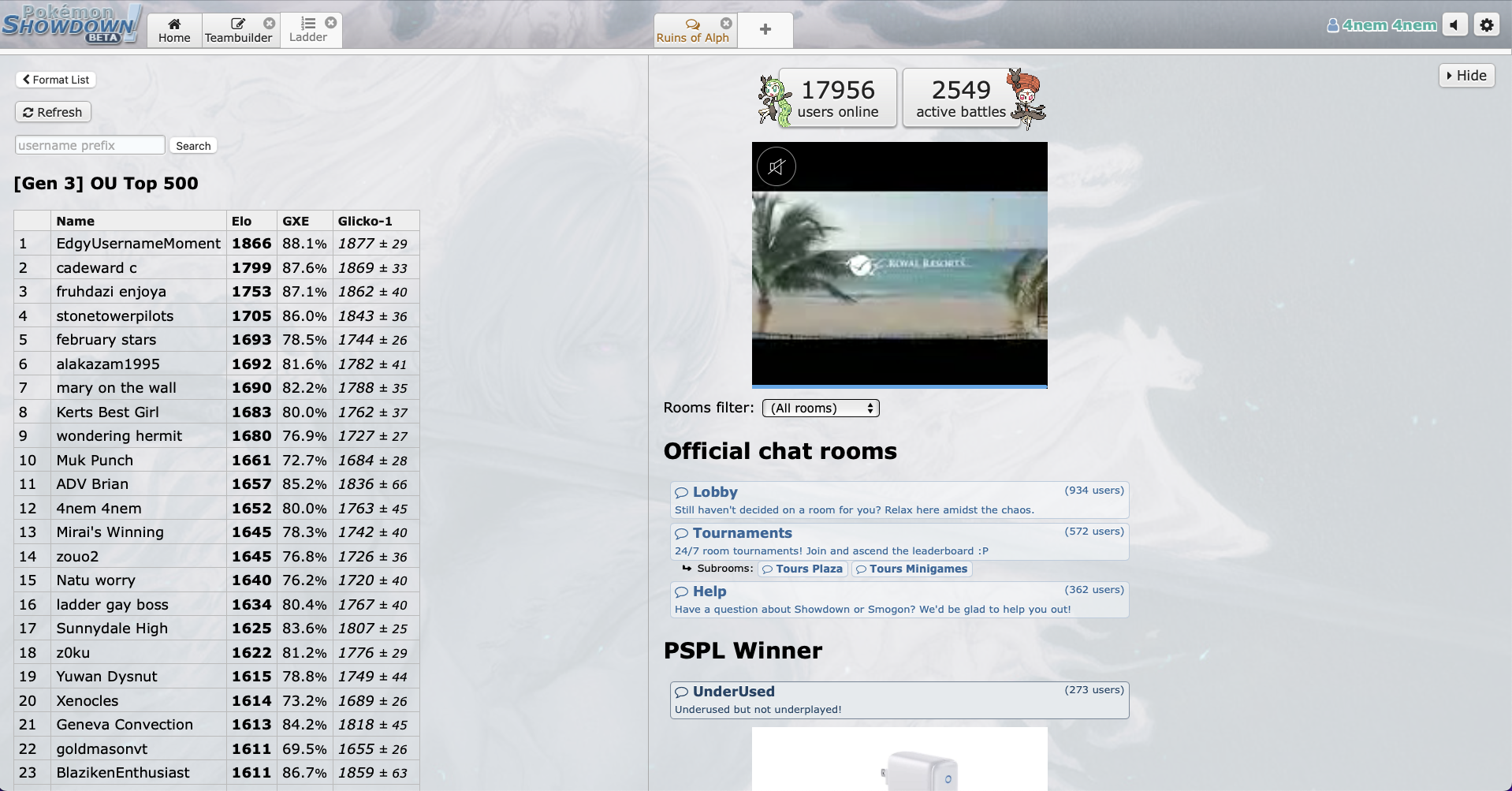Click the username prefix field
Screen dimensions: 1512x791
click(90, 145)
